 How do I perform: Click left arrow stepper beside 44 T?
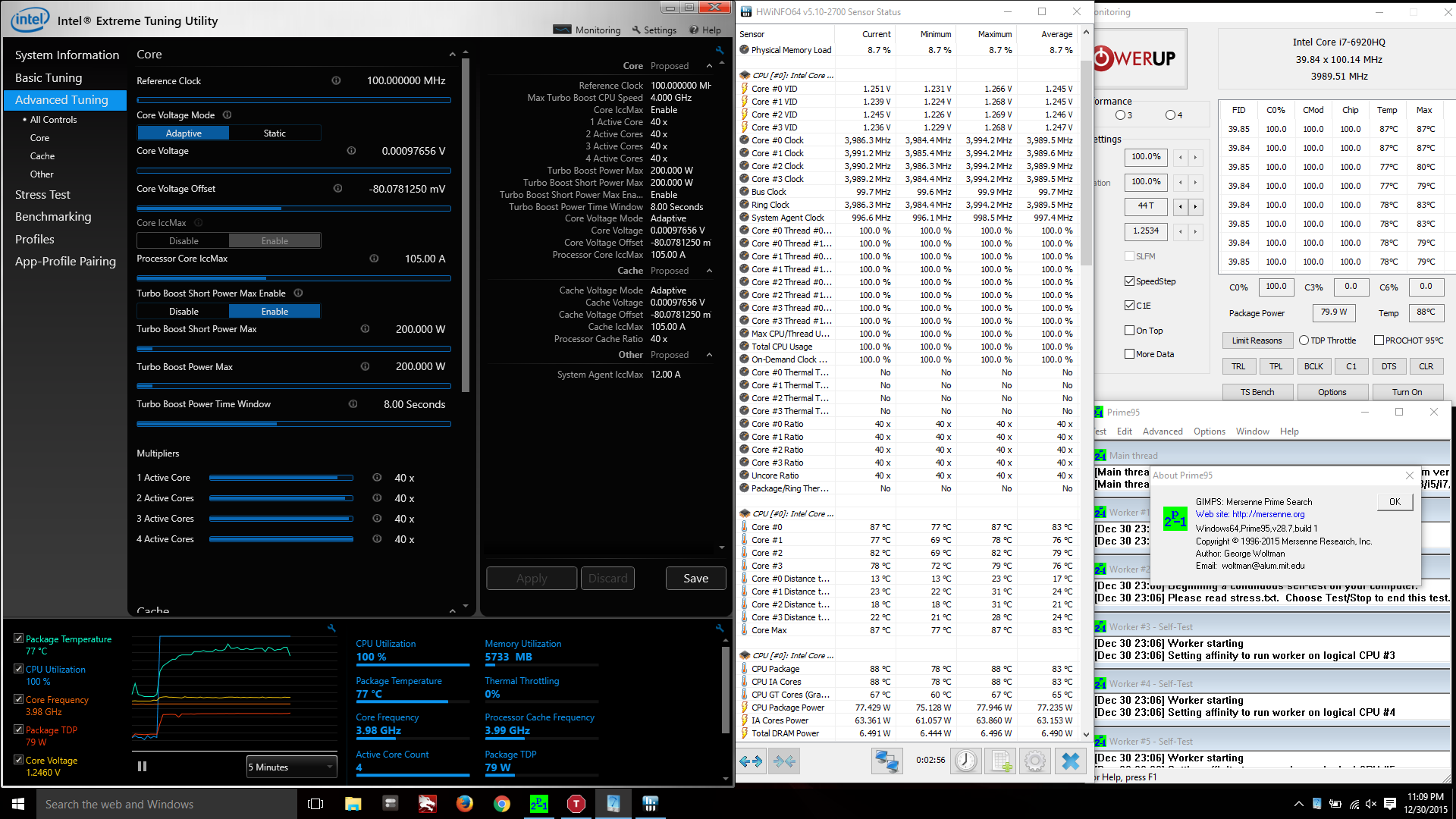1180,206
